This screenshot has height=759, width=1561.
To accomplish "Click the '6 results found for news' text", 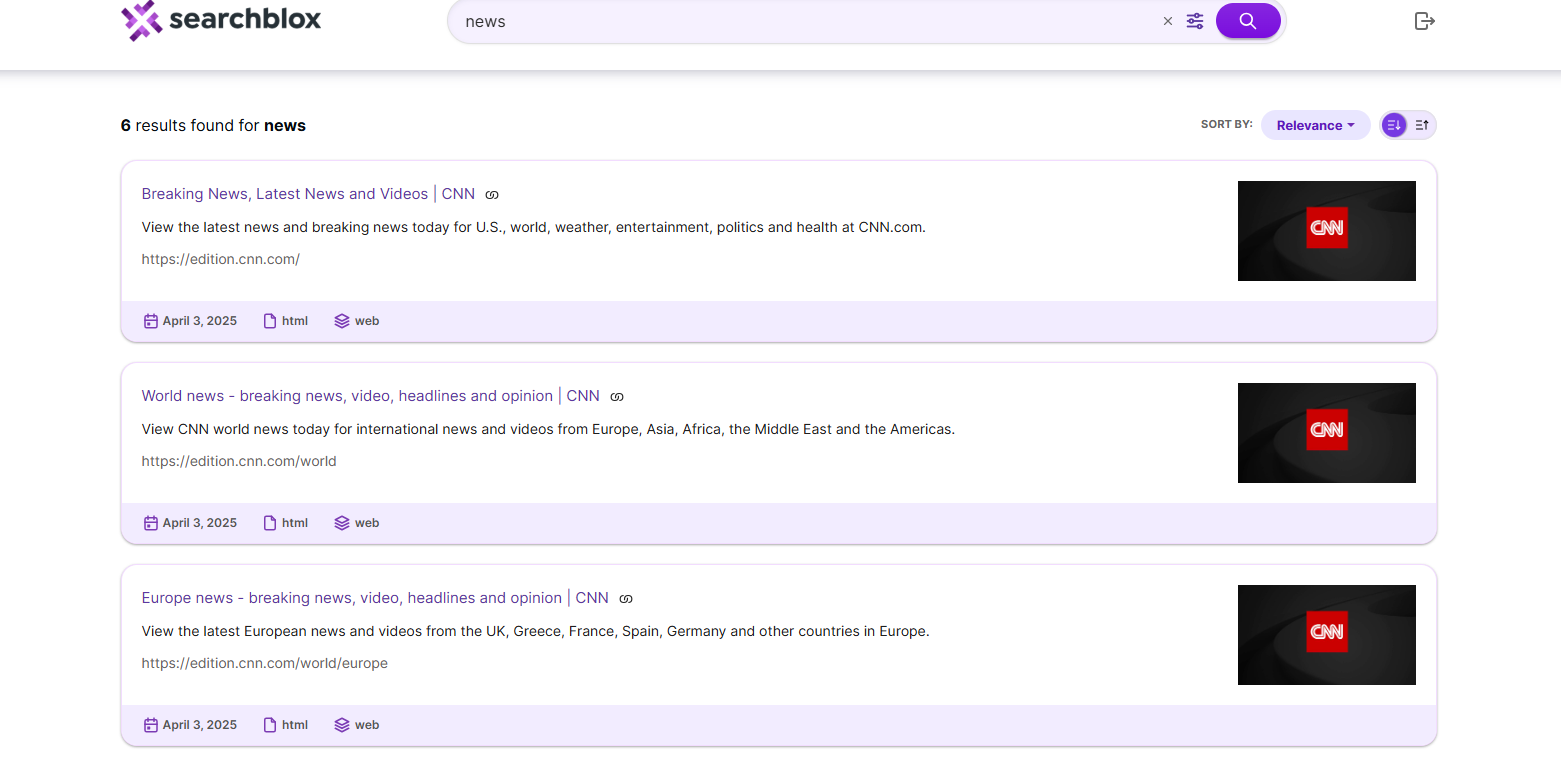I will pos(213,126).
